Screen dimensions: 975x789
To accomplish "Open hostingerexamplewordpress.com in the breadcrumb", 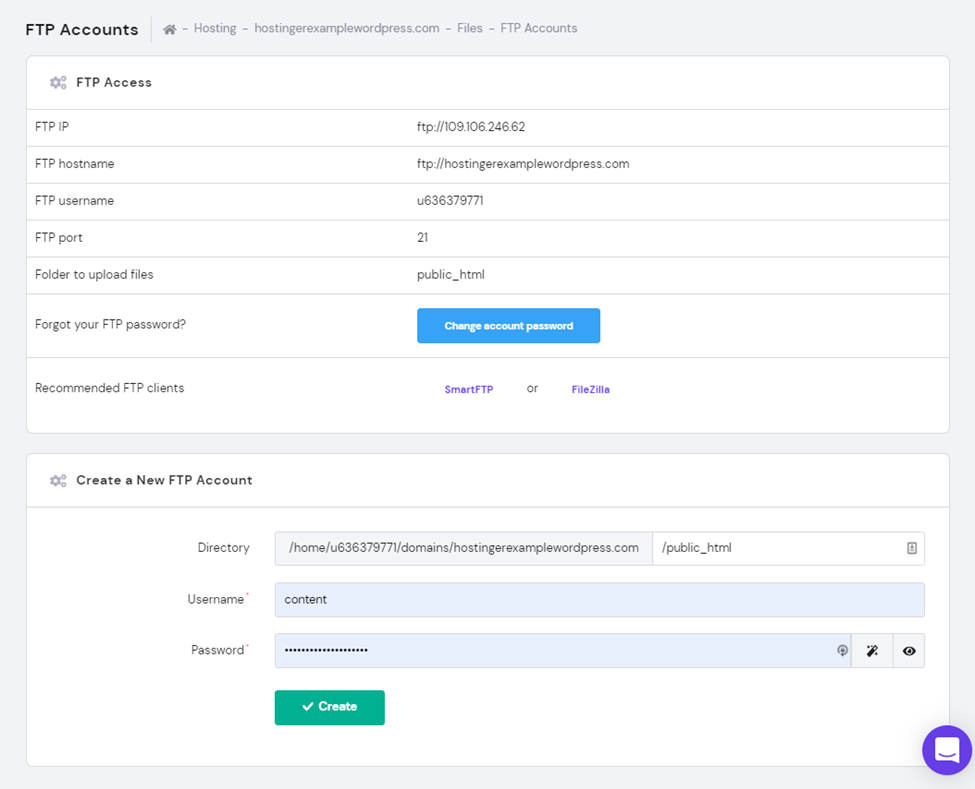I will pos(346,29).
